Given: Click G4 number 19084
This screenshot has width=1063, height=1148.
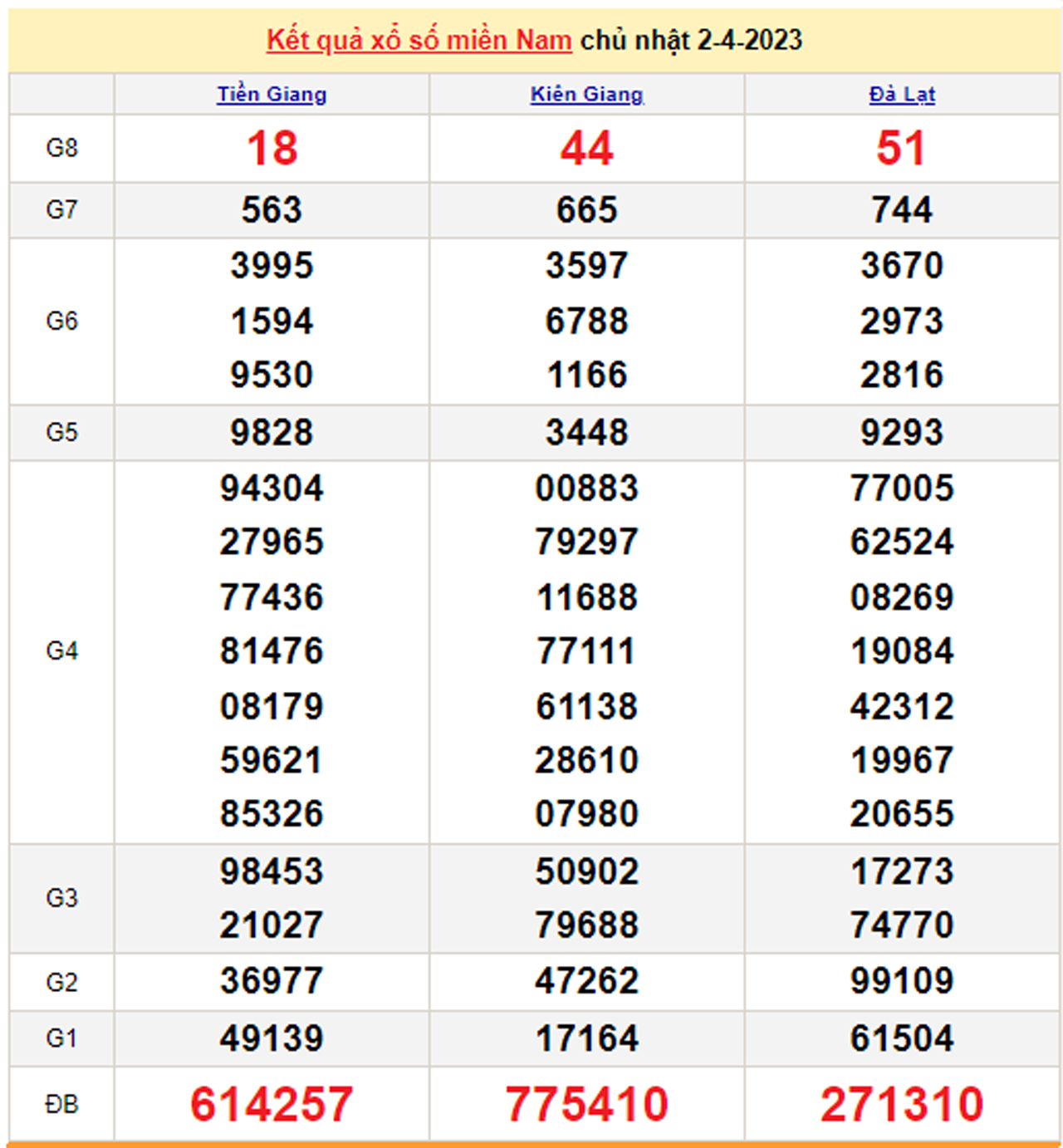Looking at the screenshot, I should click(902, 651).
